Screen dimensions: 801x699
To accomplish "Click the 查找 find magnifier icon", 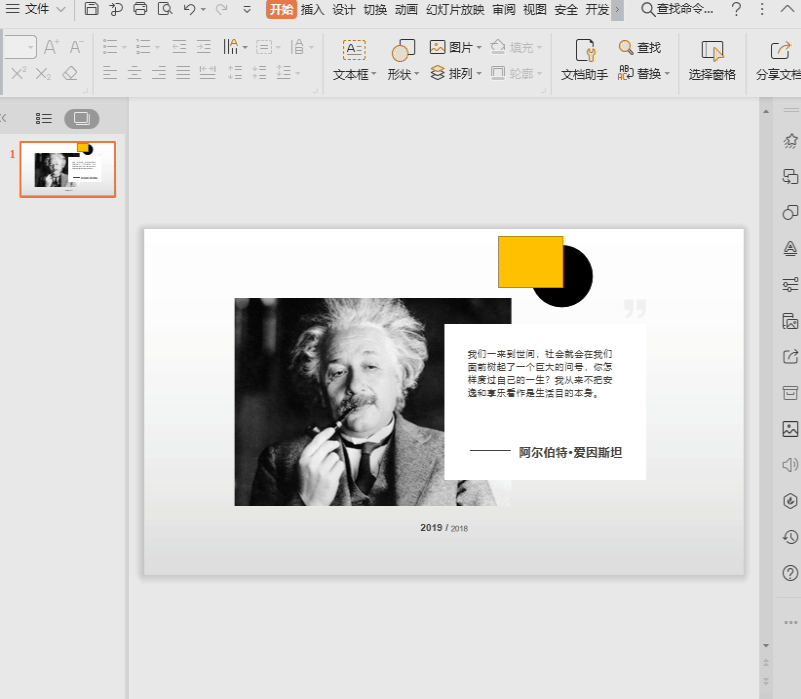I will (625, 47).
